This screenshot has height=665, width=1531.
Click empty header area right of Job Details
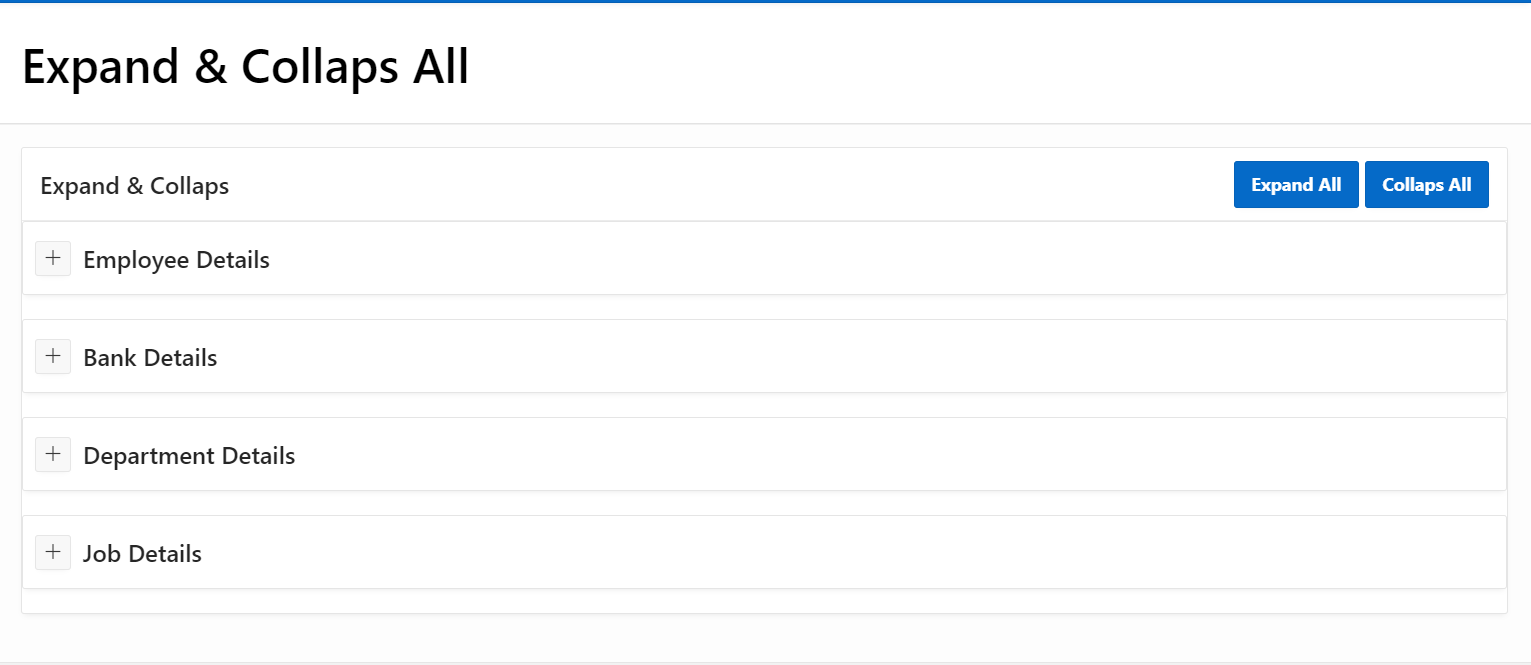pyautogui.click(x=850, y=553)
